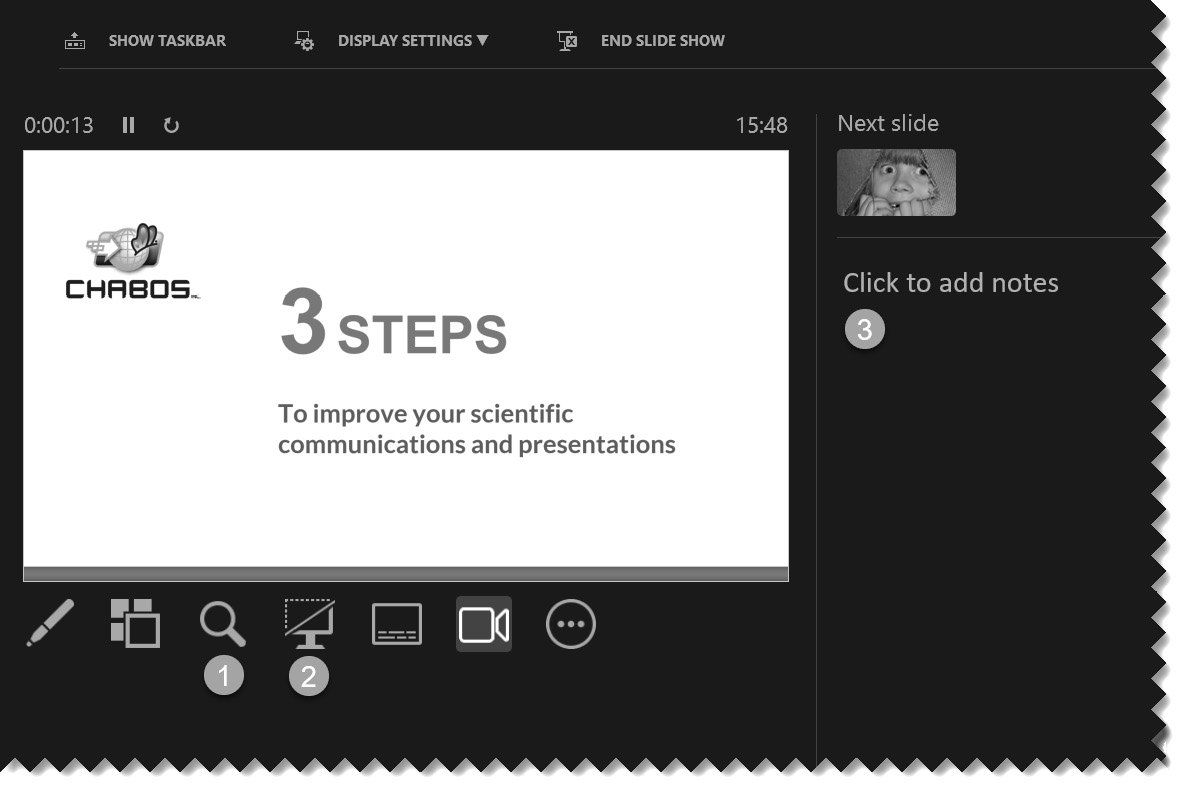Screen dimensions: 1180x788
Task: Open the see all slides grid
Action: coord(135,623)
